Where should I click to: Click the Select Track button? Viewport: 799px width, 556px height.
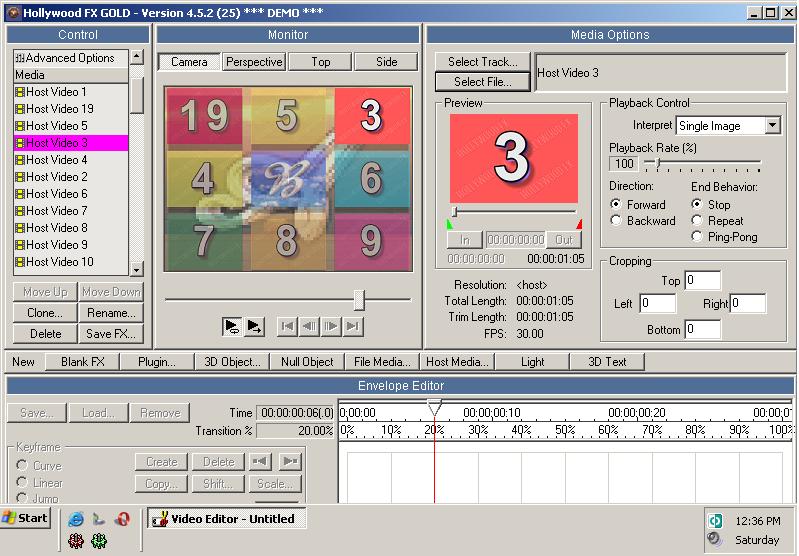coord(483,62)
